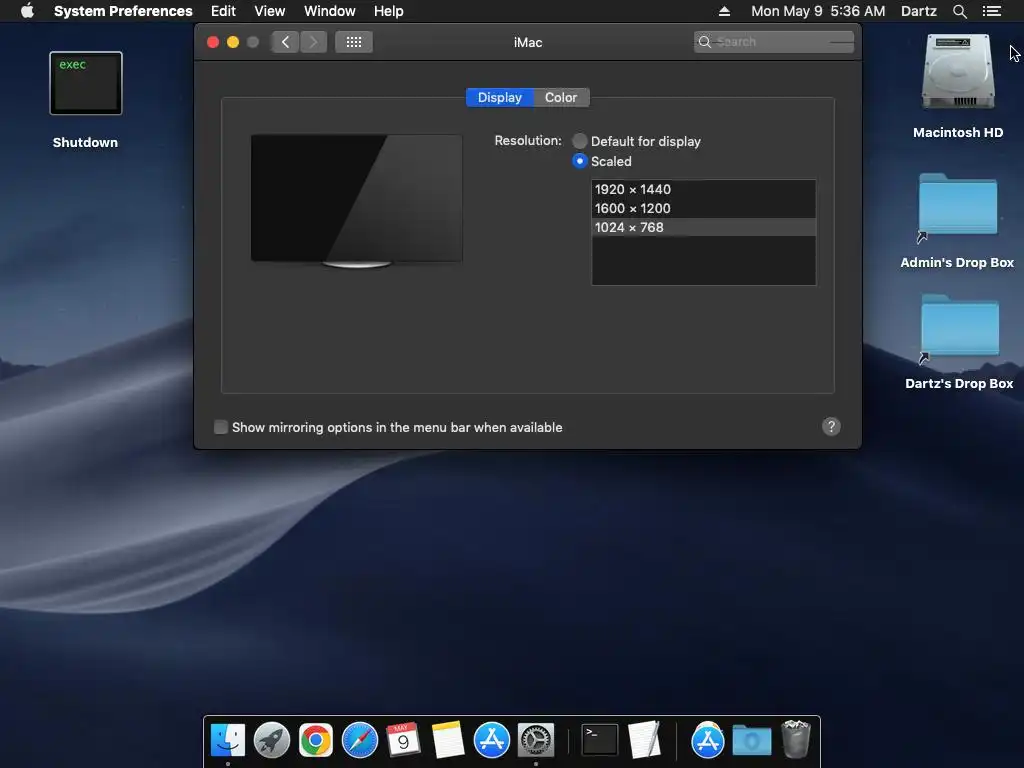Select the Macintosh HD desktop icon
Screen dimensions: 1024x768
pos(957,72)
